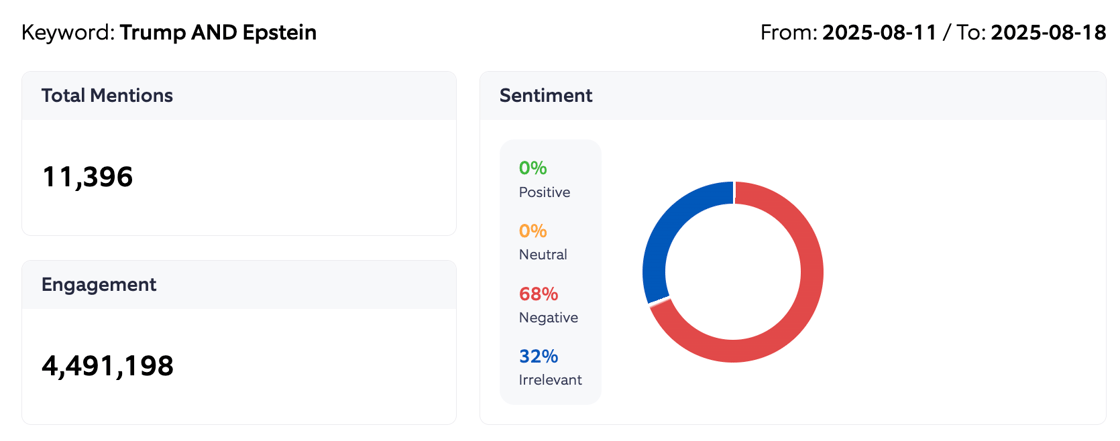
Task: Click the 11,396 total mentions figure
Action: click(x=87, y=177)
